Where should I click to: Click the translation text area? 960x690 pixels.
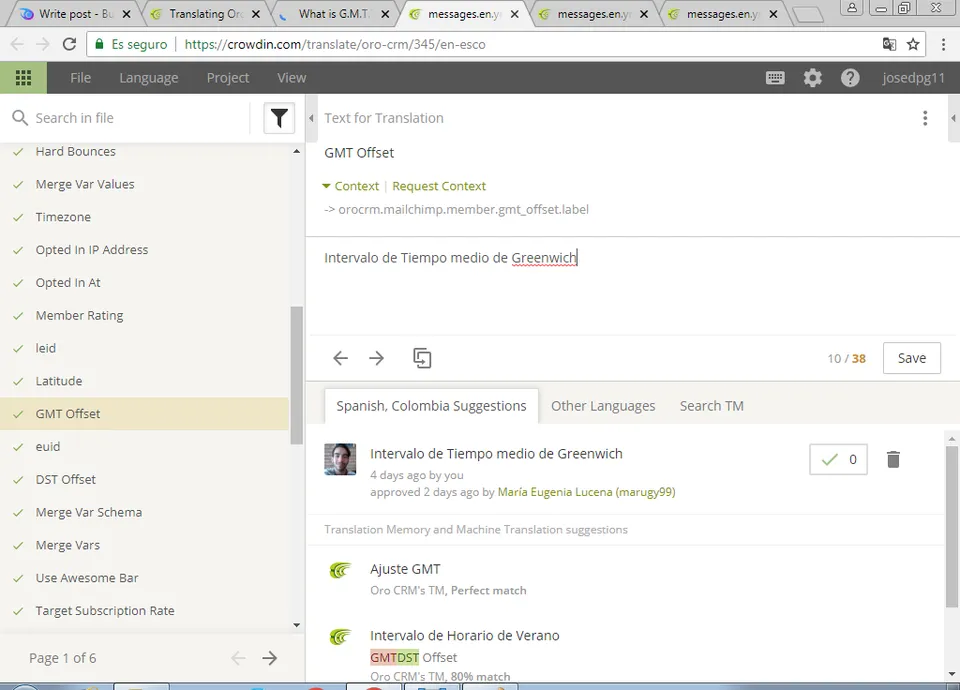631,286
